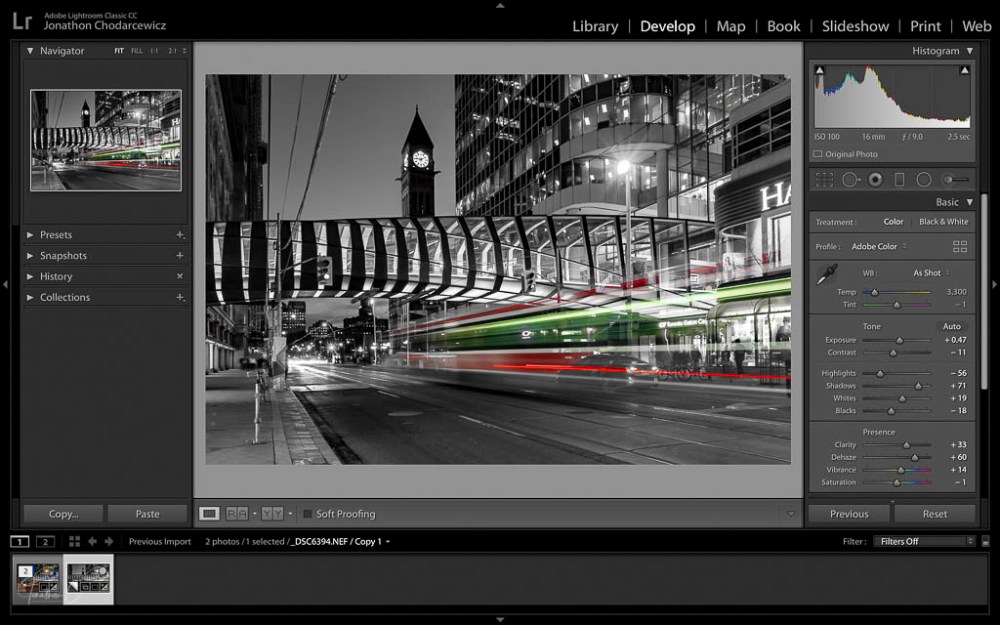The width and height of the screenshot is (1000, 625).
Task: Open the Filters Off dropdown
Action: tap(924, 541)
